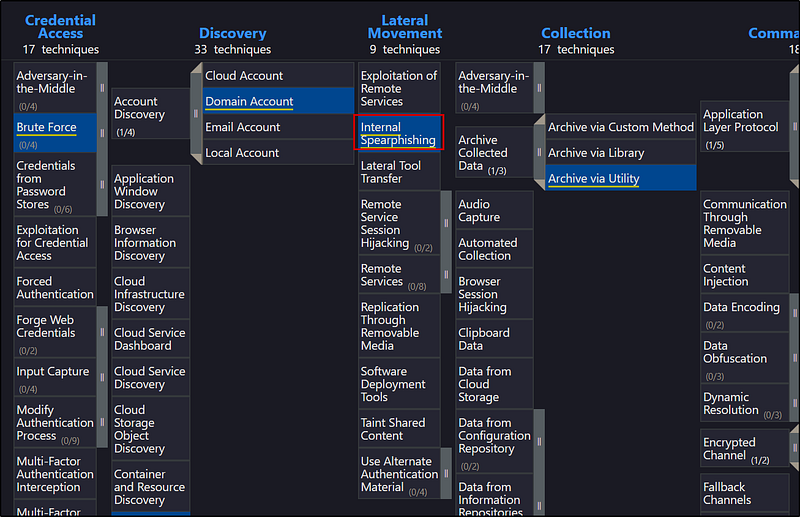
Task: Select the Clipboard Data technique cell
Action: click(x=484, y=339)
